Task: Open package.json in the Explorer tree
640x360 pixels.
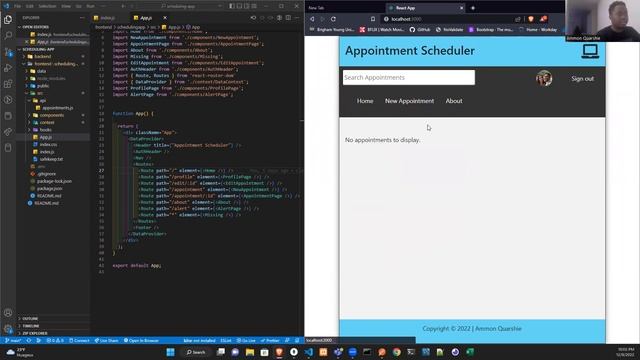Action: [50, 189]
